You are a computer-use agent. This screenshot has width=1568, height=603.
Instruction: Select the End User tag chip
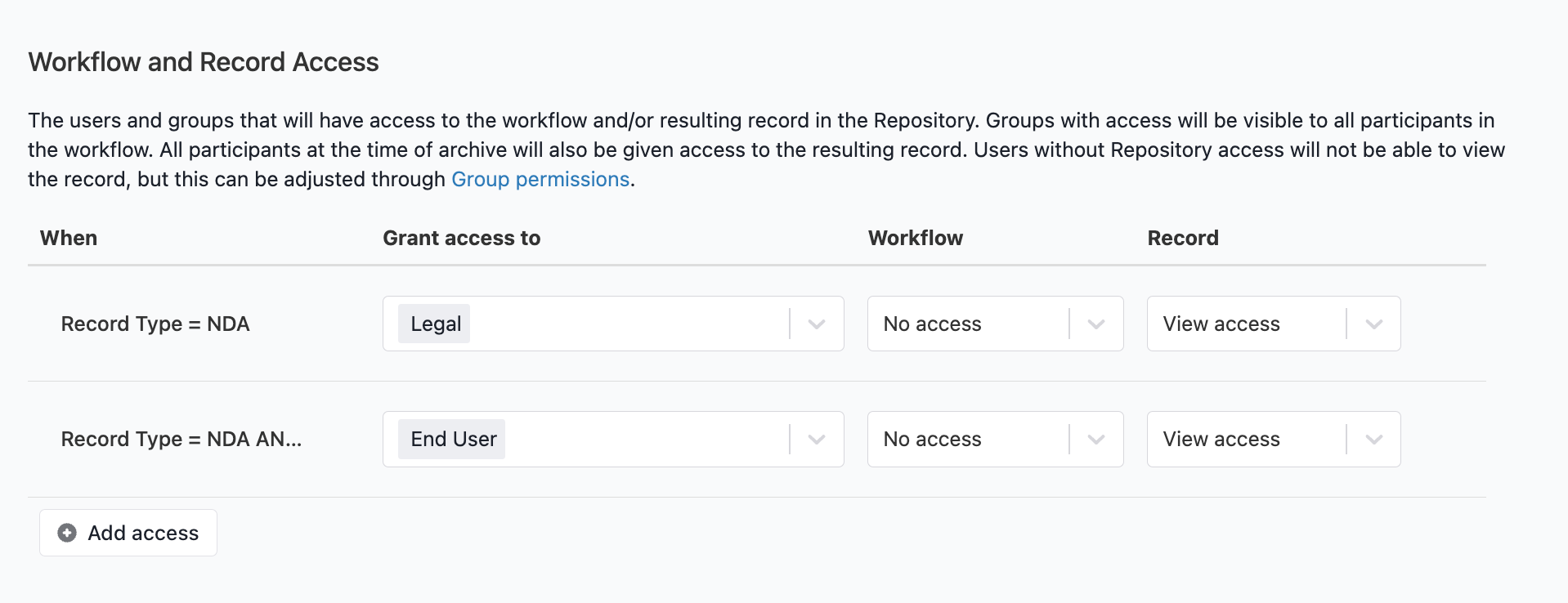point(451,439)
